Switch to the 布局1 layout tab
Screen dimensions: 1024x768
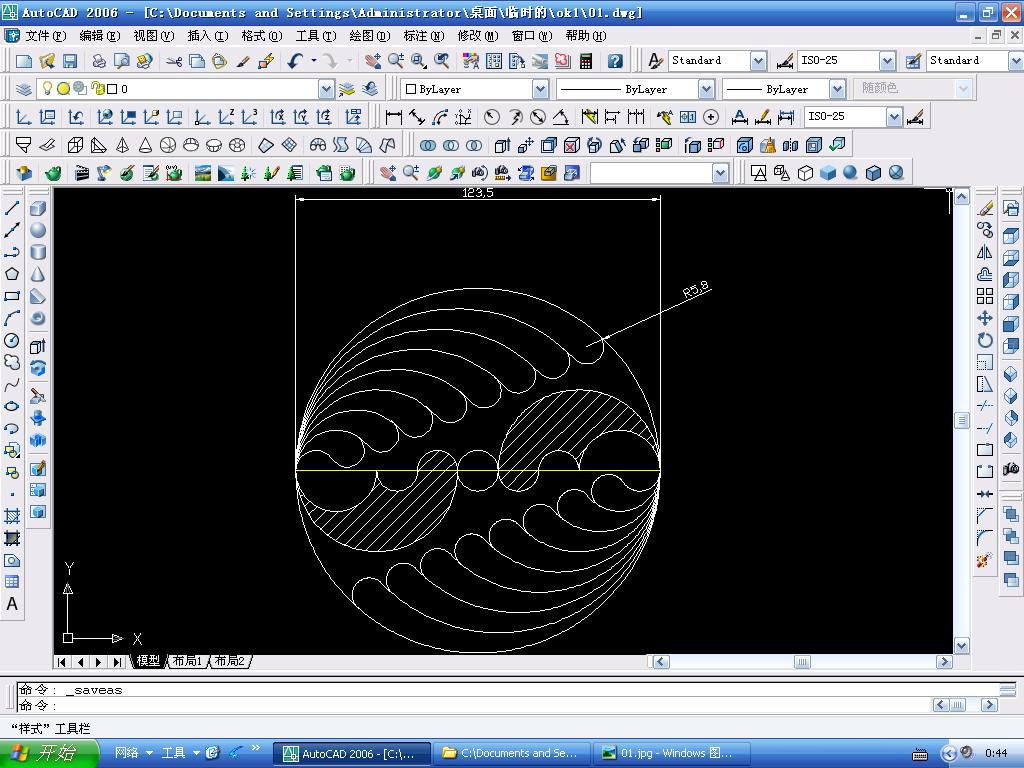(187, 661)
